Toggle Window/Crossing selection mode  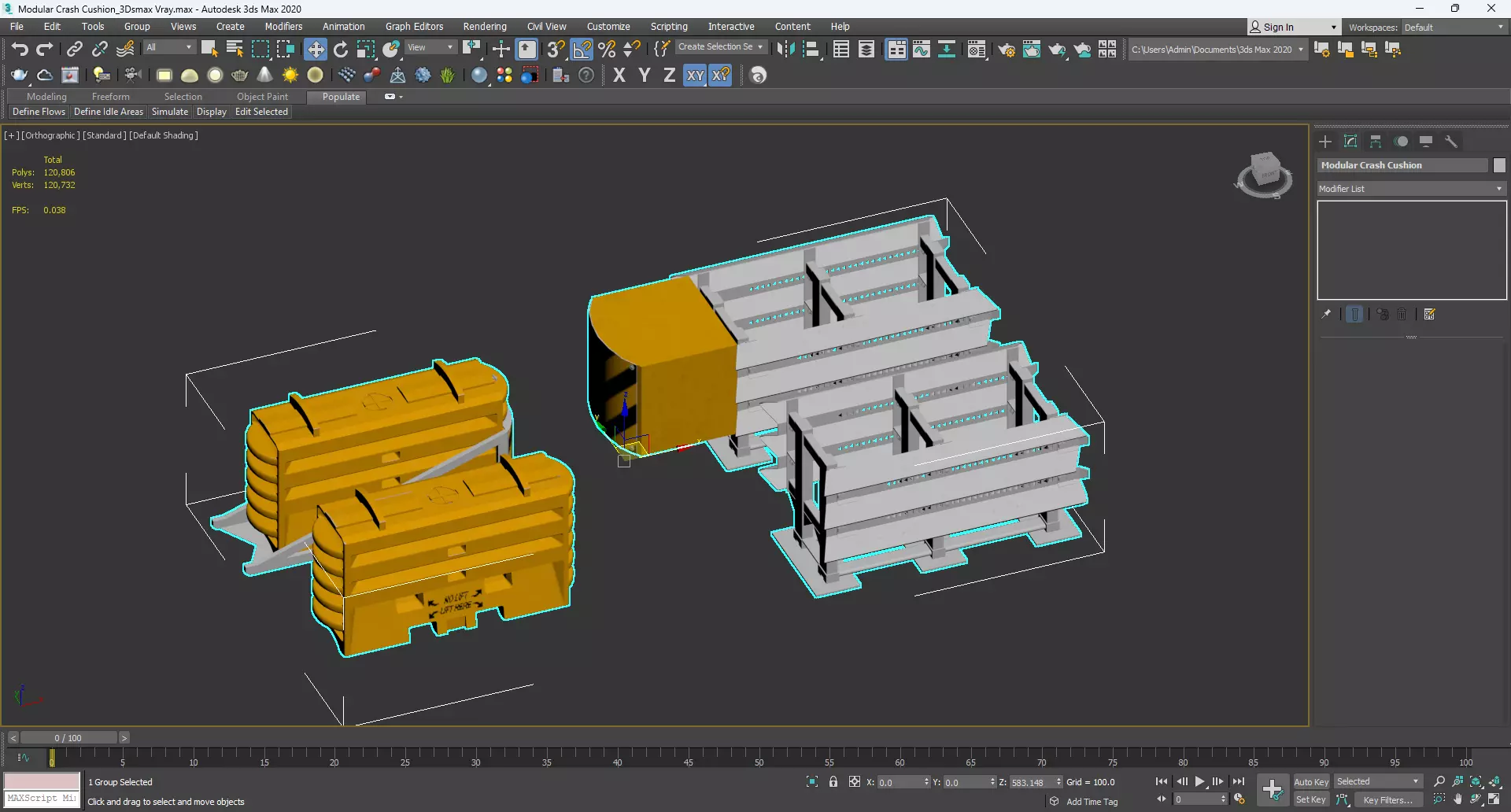285,50
